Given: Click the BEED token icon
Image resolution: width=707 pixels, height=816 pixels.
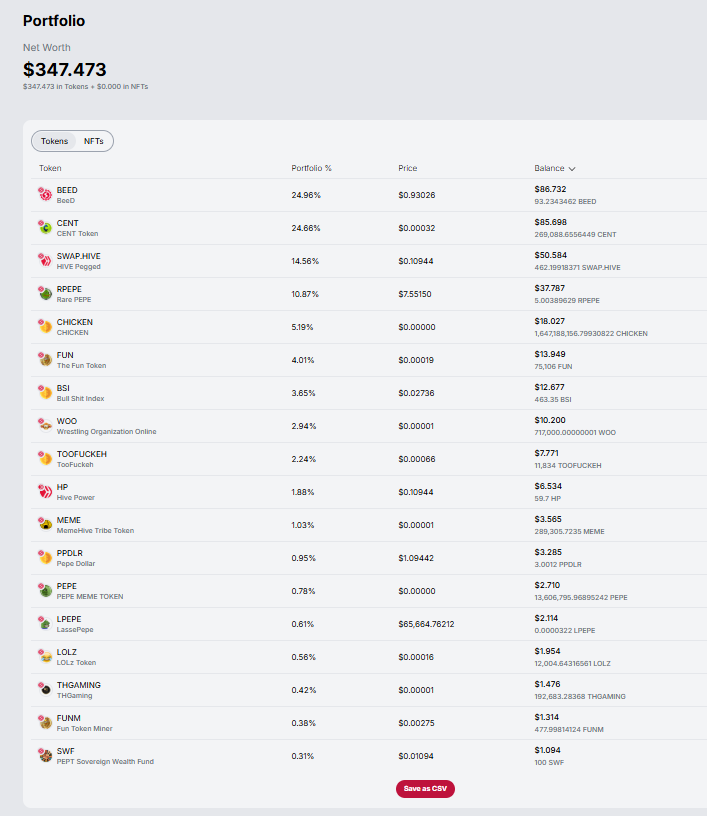Looking at the screenshot, I should click(x=45, y=195).
